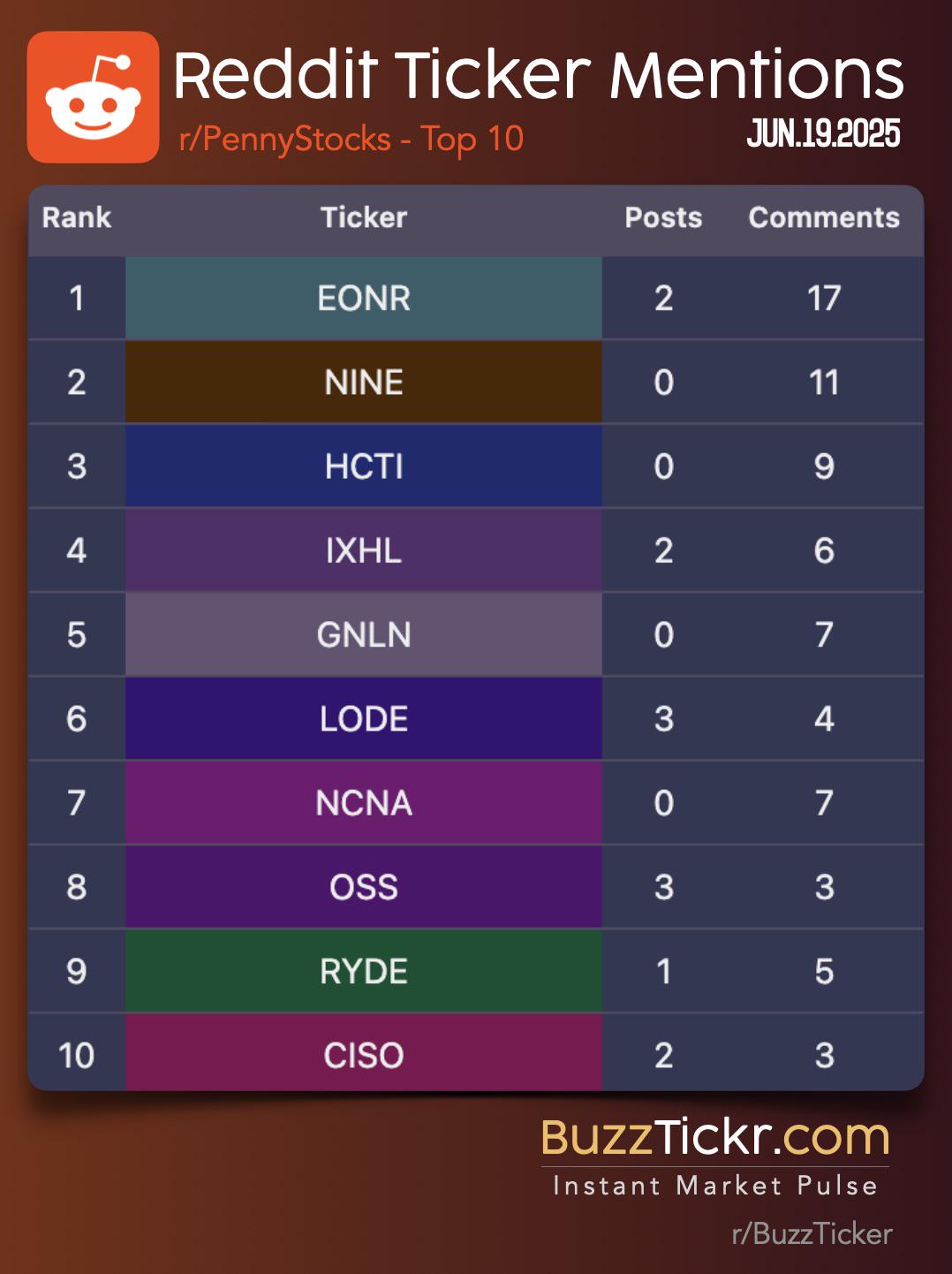Select the LODE ticker cell

pos(364,719)
